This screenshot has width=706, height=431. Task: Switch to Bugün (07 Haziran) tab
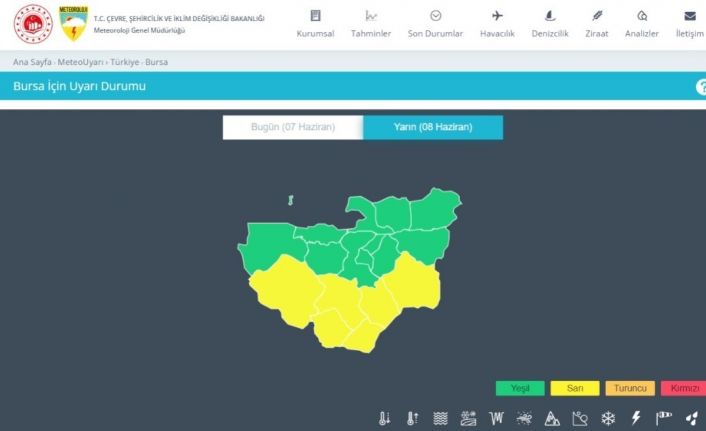293,128
